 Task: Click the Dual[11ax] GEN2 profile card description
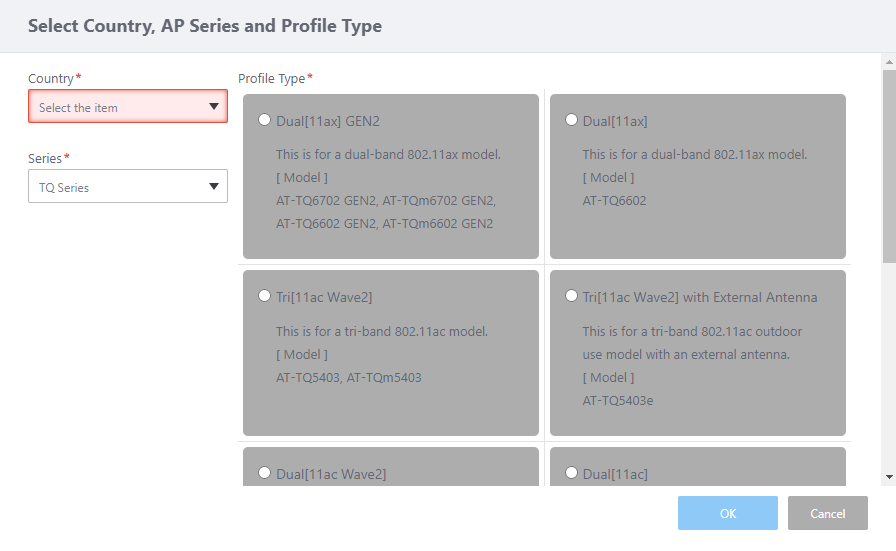[388, 155]
